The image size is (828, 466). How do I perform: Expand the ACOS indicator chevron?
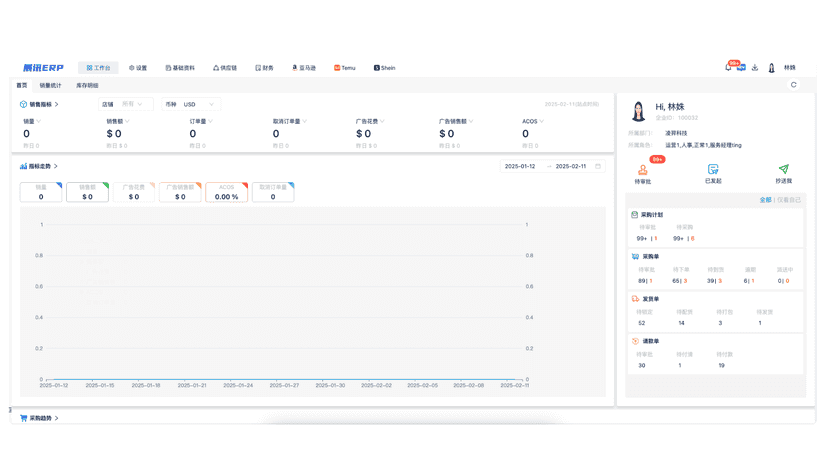[x=542, y=122]
